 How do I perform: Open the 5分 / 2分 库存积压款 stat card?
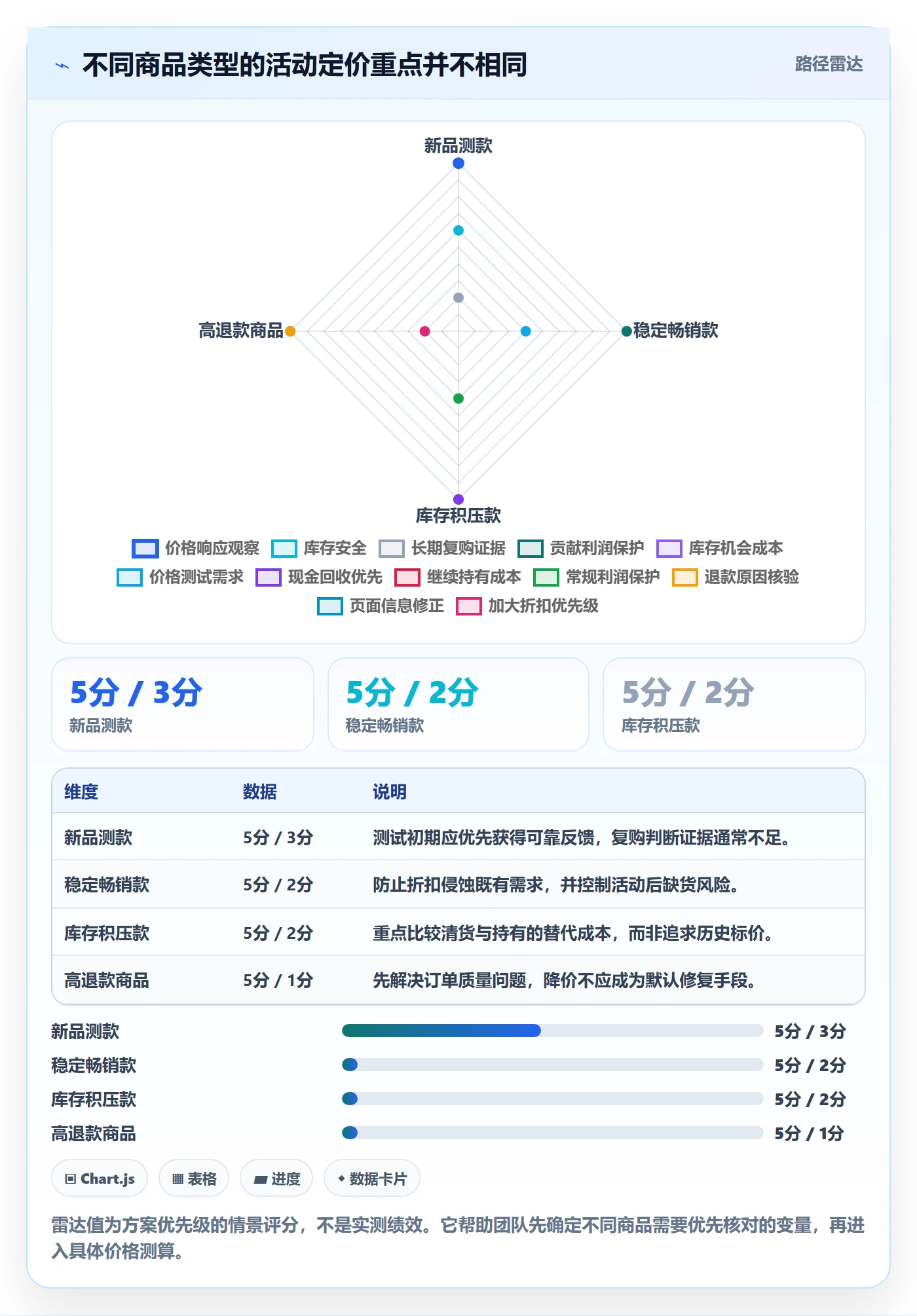coord(734,704)
